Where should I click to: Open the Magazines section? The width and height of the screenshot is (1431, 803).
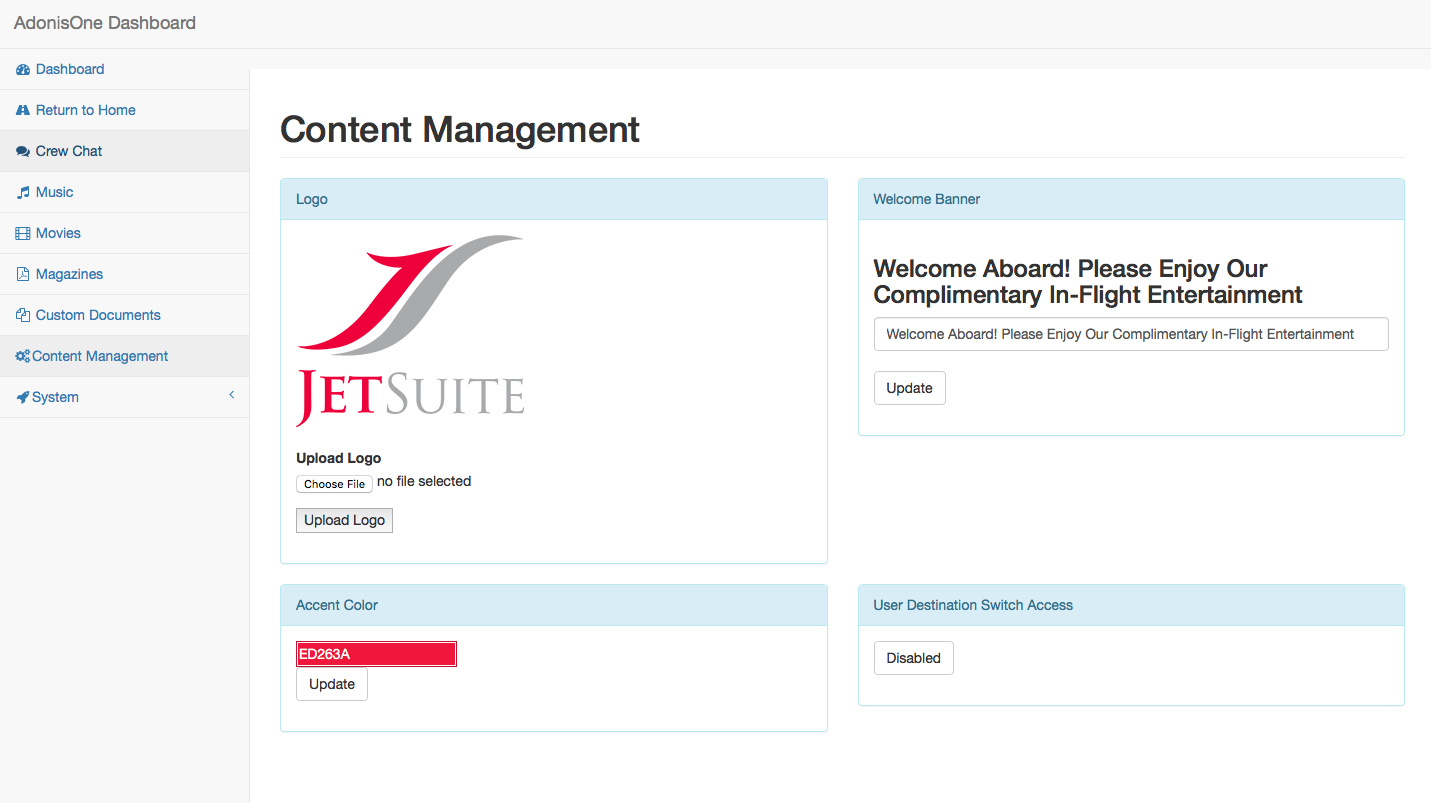tap(124, 274)
